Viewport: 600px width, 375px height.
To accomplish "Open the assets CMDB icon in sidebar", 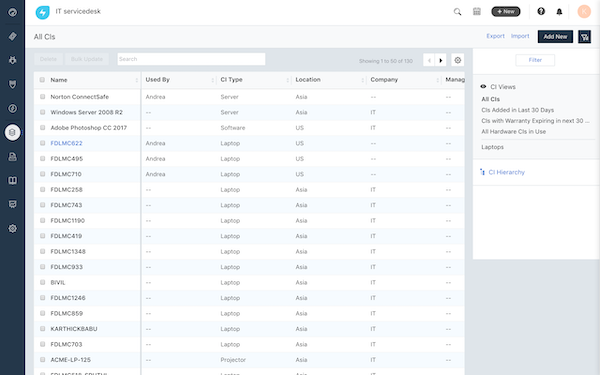I will point(12,132).
